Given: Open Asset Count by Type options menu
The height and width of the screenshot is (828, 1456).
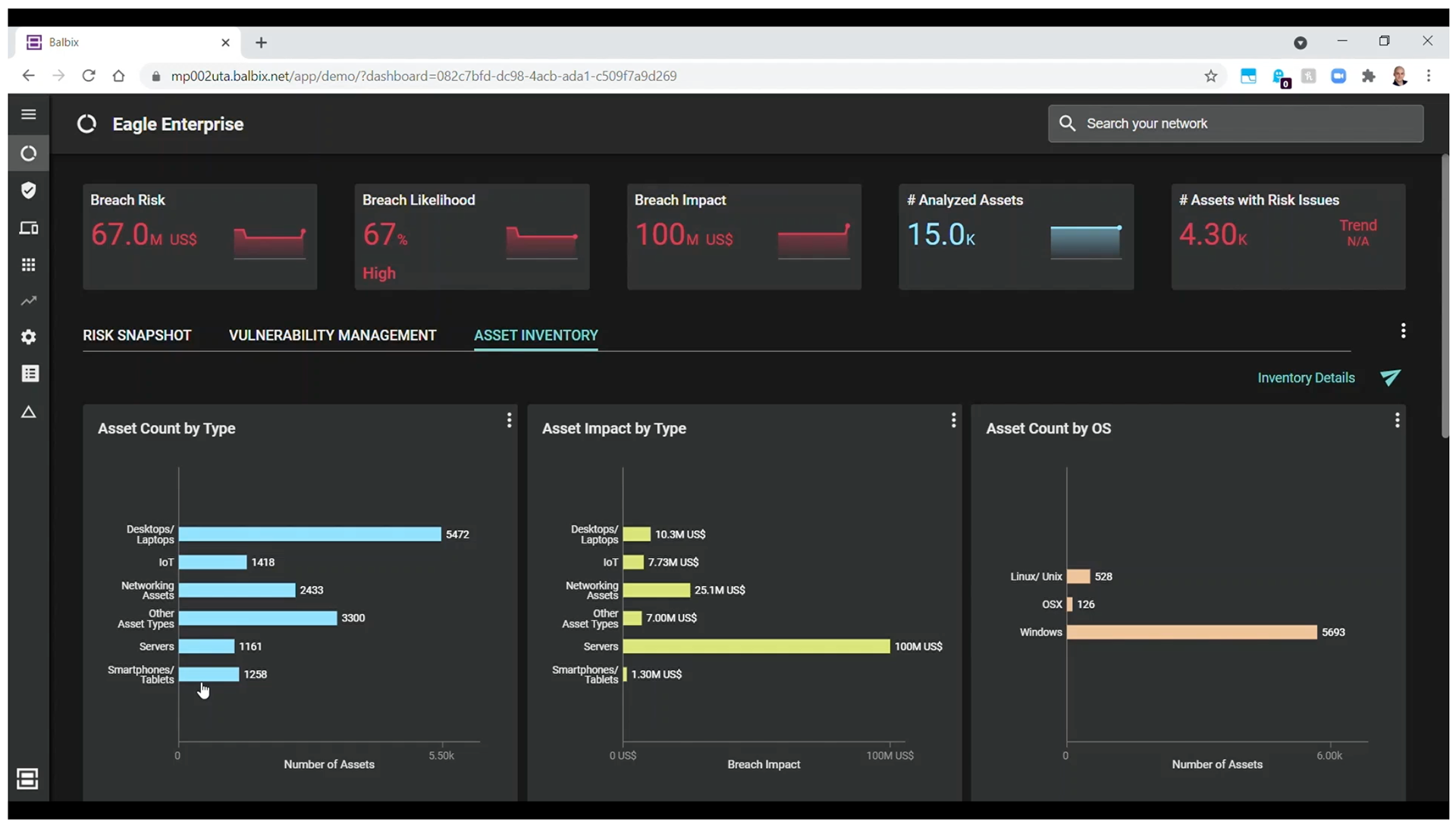Looking at the screenshot, I should tap(509, 420).
